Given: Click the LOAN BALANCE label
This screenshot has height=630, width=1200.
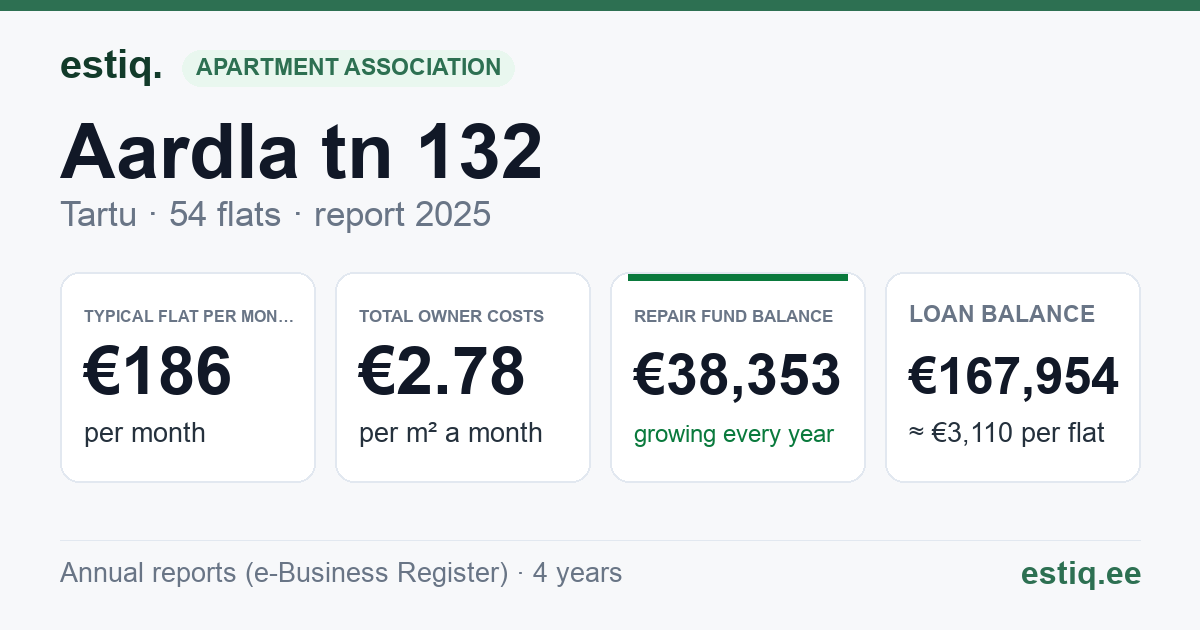Looking at the screenshot, I should click(1002, 314).
